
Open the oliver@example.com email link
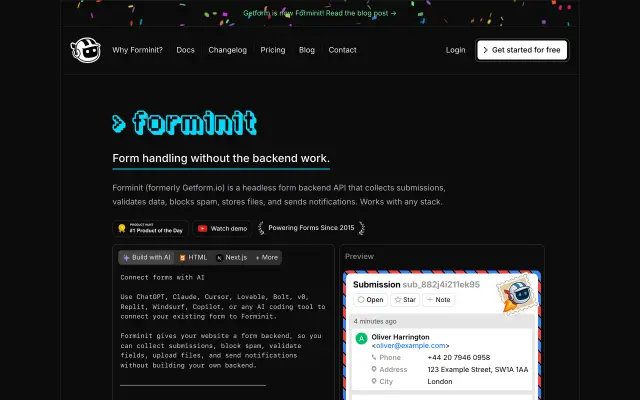coord(411,345)
